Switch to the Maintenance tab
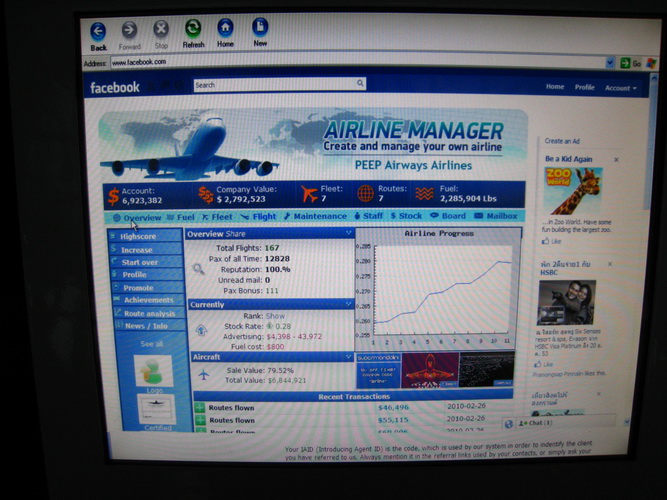 tap(315, 216)
